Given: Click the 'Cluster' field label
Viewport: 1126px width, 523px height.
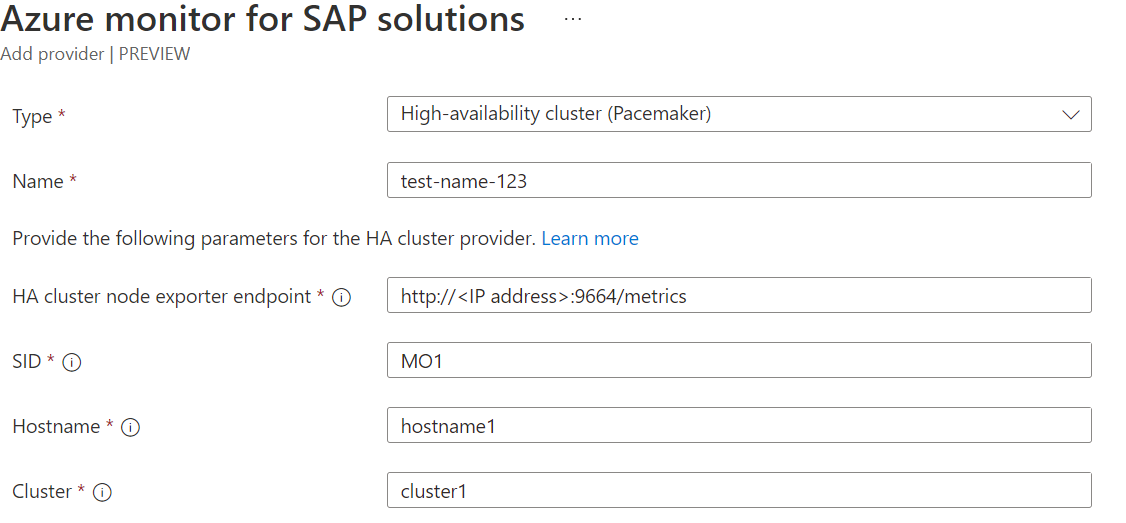Looking at the screenshot, I should [x=42, y=492].
